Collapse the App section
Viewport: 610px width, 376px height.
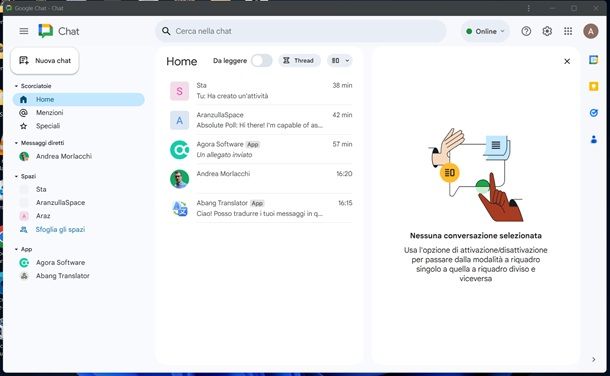point(16,249)
